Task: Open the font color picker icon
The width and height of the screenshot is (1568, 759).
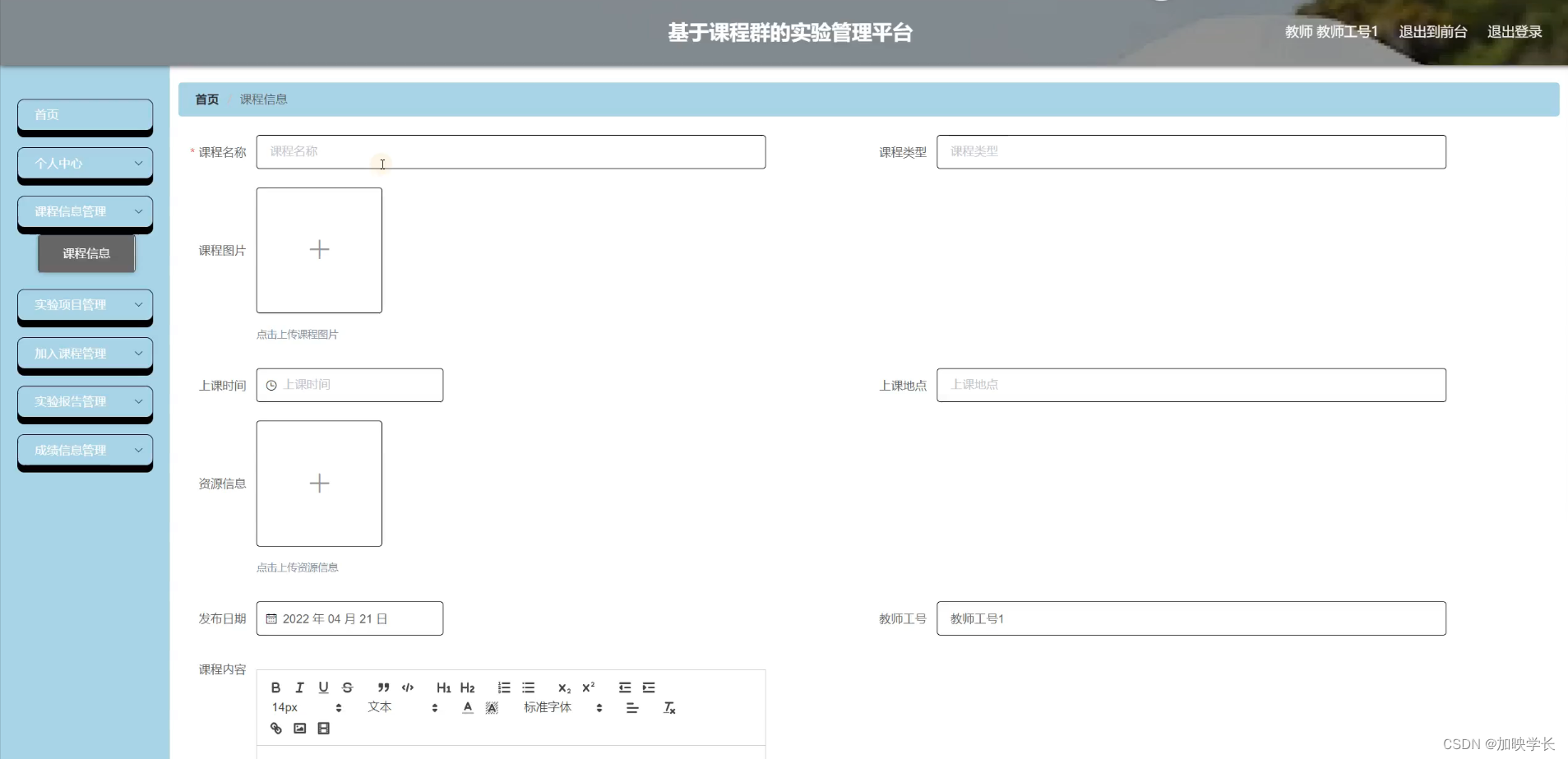Action: pos(466,707)
